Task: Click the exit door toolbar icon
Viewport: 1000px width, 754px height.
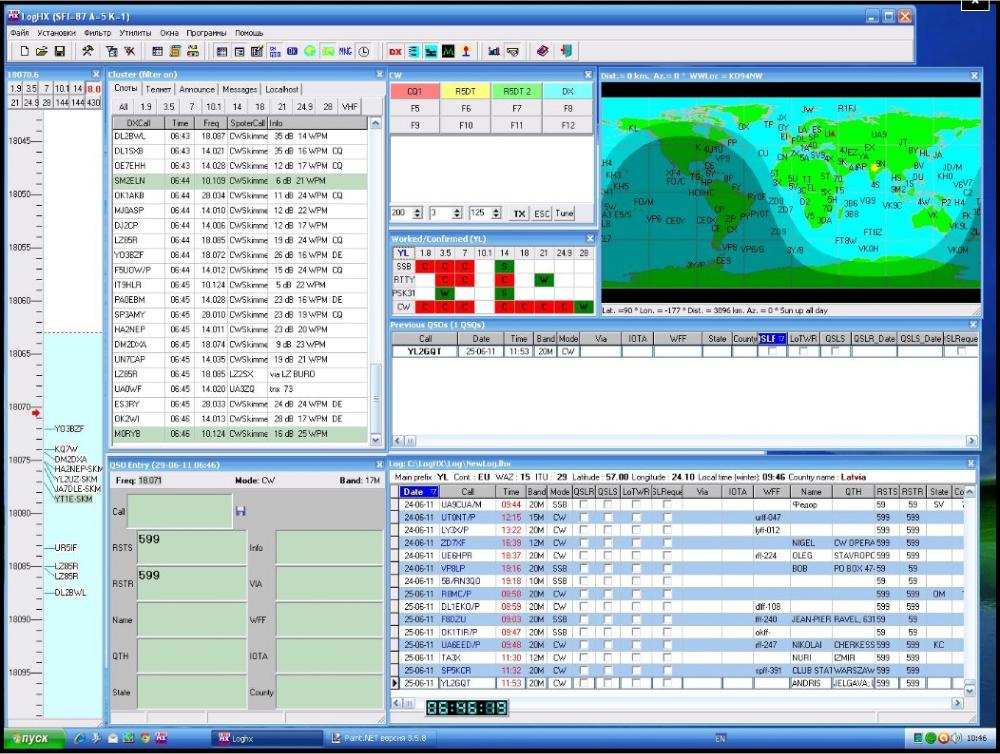Action: coord(566,51)
